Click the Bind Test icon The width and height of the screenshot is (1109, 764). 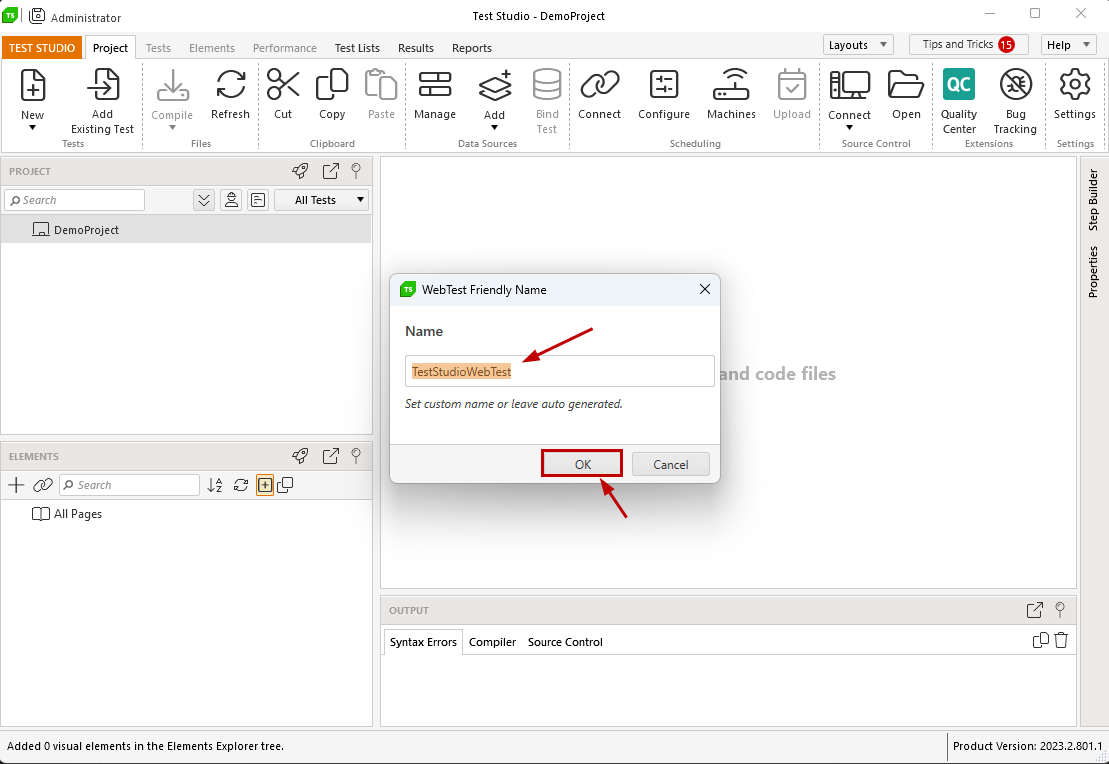547,85
